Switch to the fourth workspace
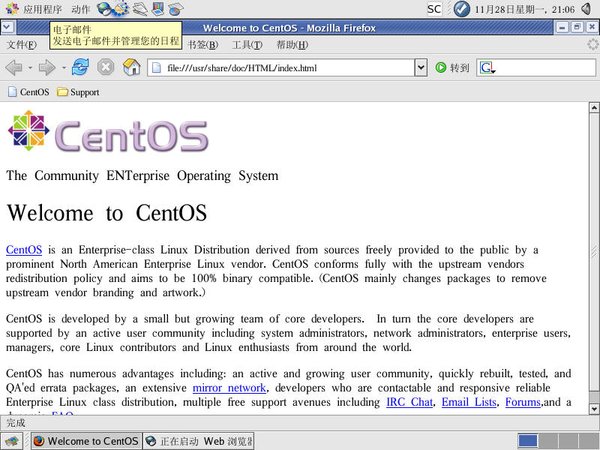Image resolution: width=600 pixels, height=450 pixels. [x=589, y=441]
